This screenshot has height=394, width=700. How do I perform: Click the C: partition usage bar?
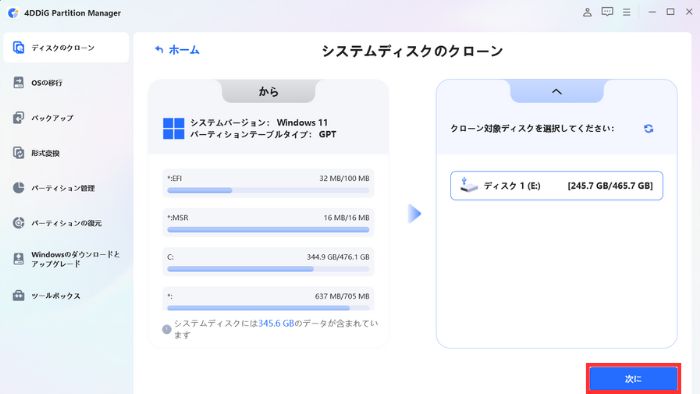click(x=268, y=269)
